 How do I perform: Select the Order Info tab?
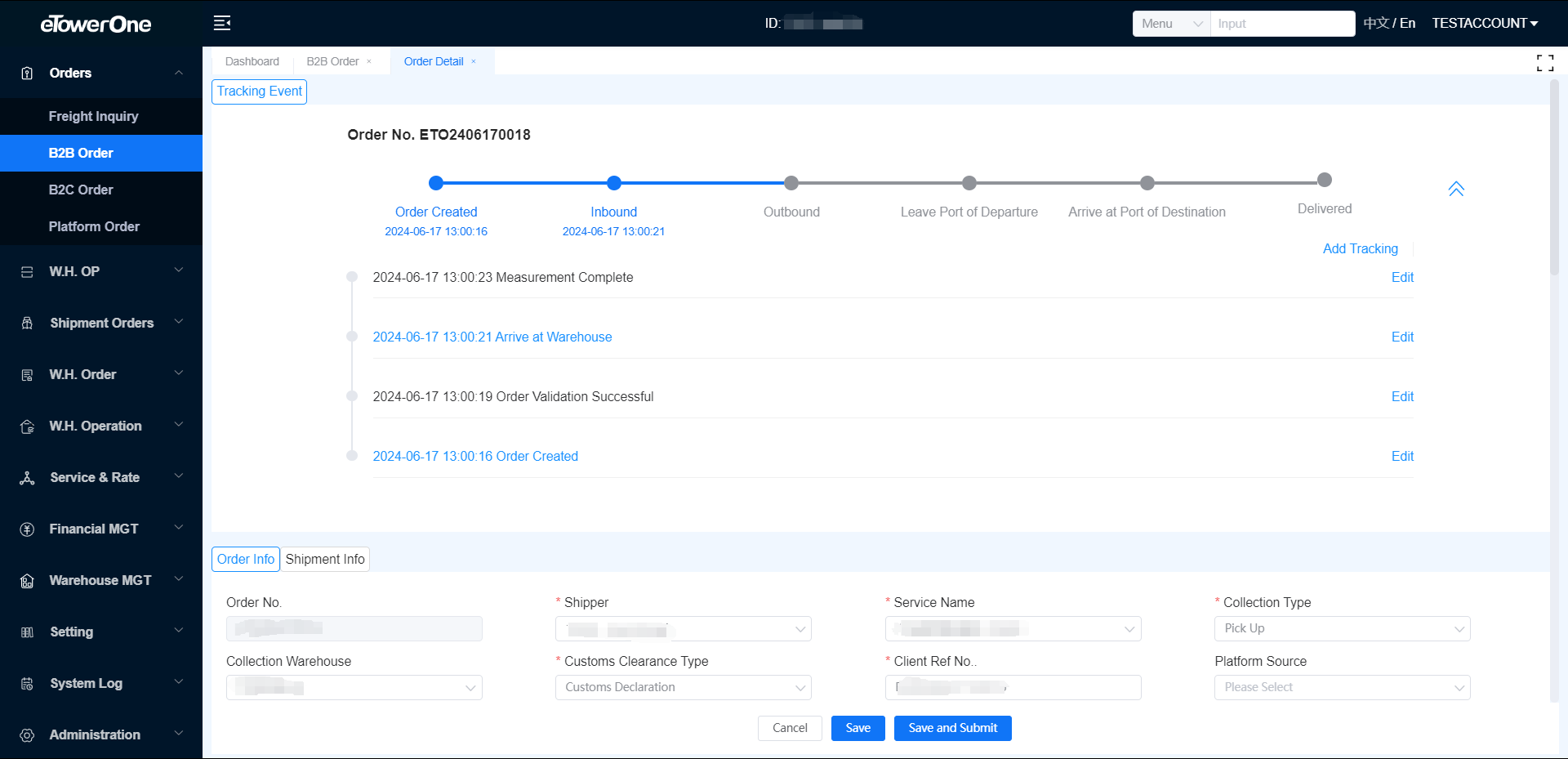[246, 559]
